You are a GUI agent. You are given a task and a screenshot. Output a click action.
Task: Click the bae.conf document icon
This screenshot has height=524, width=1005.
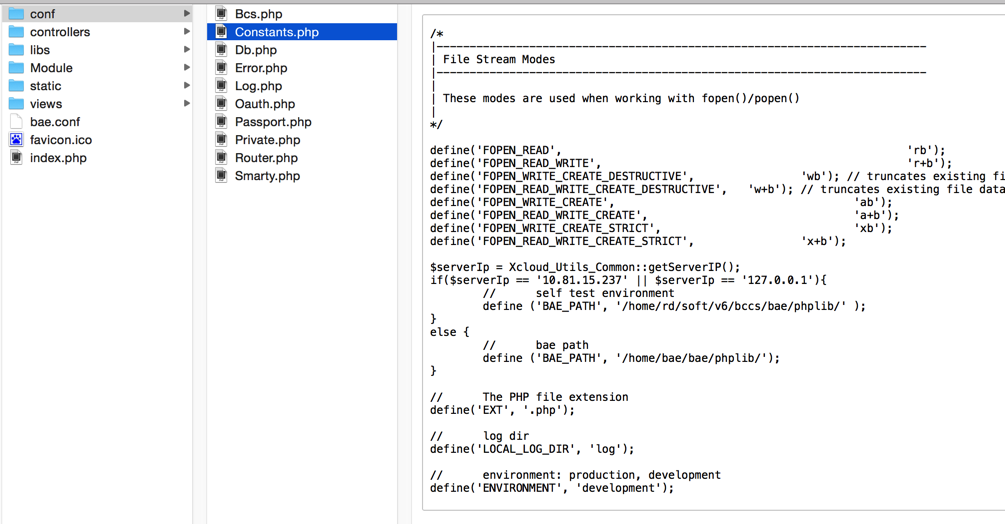tap(16, 122)
